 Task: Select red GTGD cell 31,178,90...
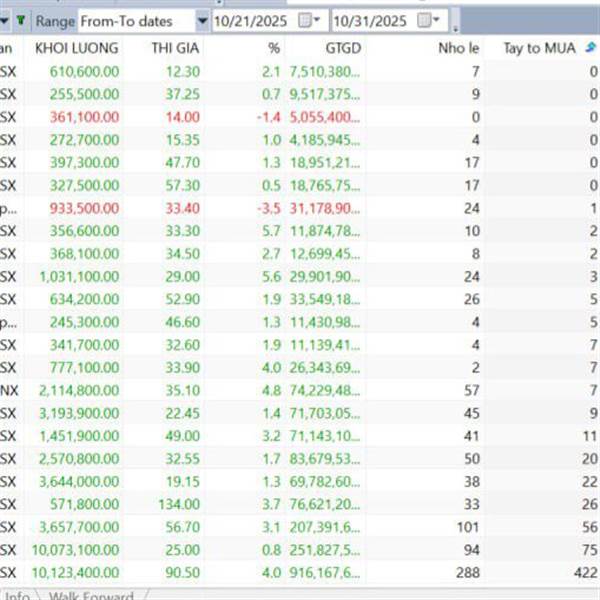click(x=324, y=208)
